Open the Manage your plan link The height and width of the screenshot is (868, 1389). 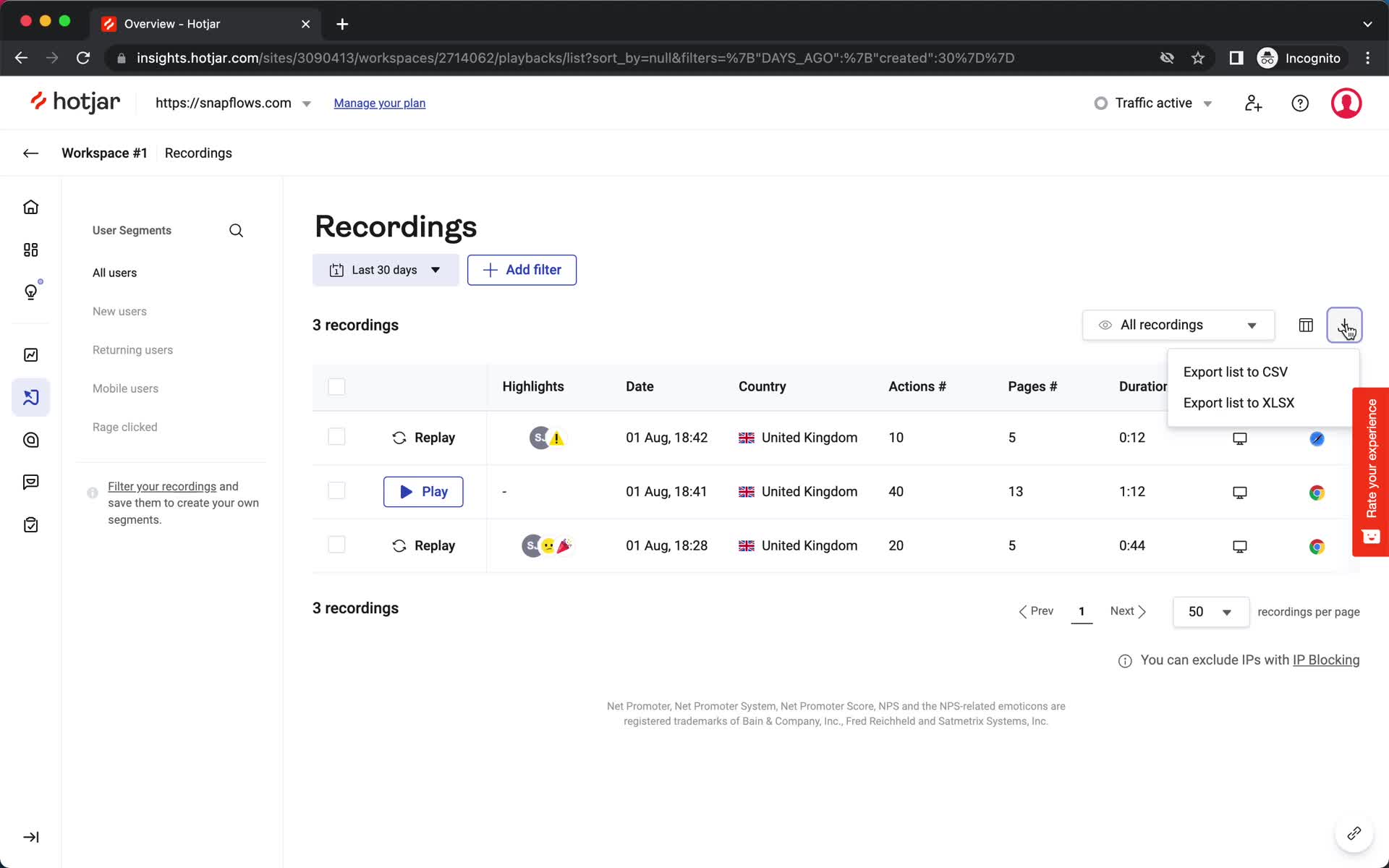click(379, 103)
